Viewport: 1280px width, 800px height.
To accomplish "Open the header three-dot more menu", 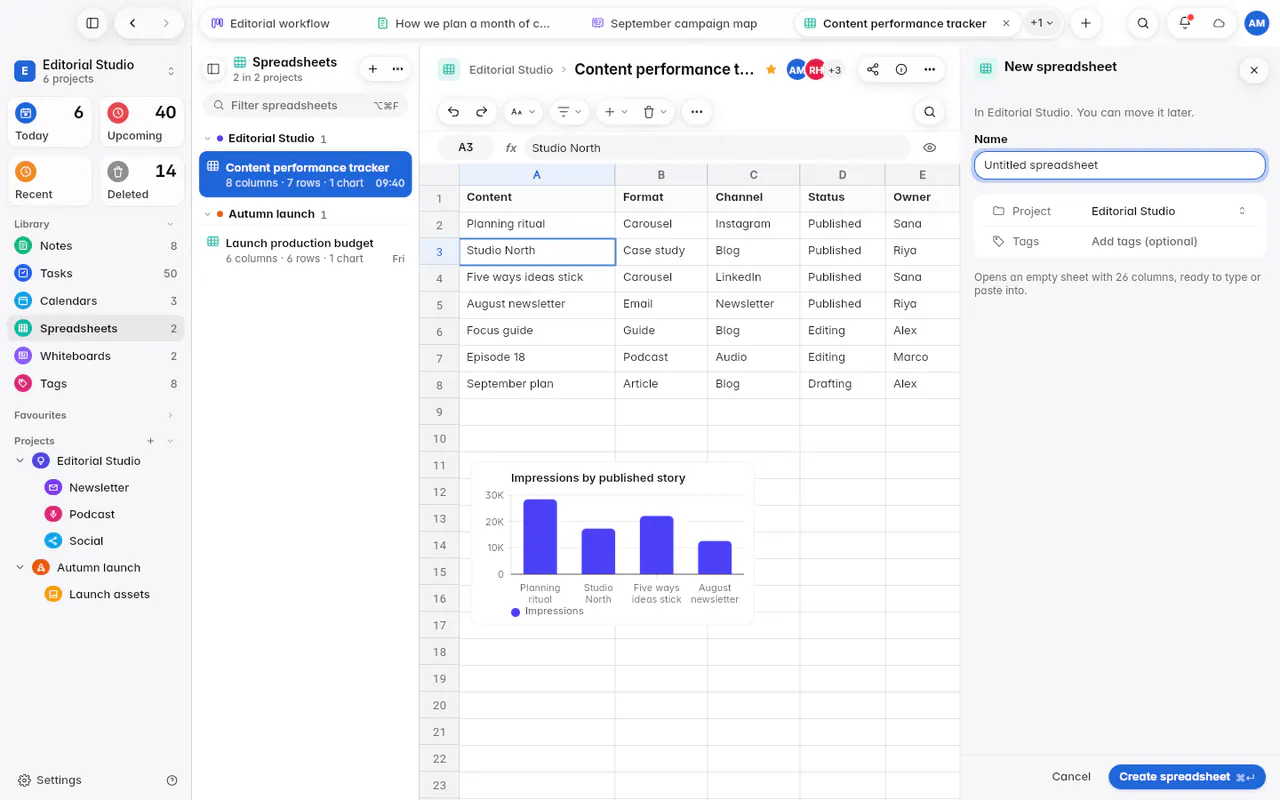I will coord(930,69).
